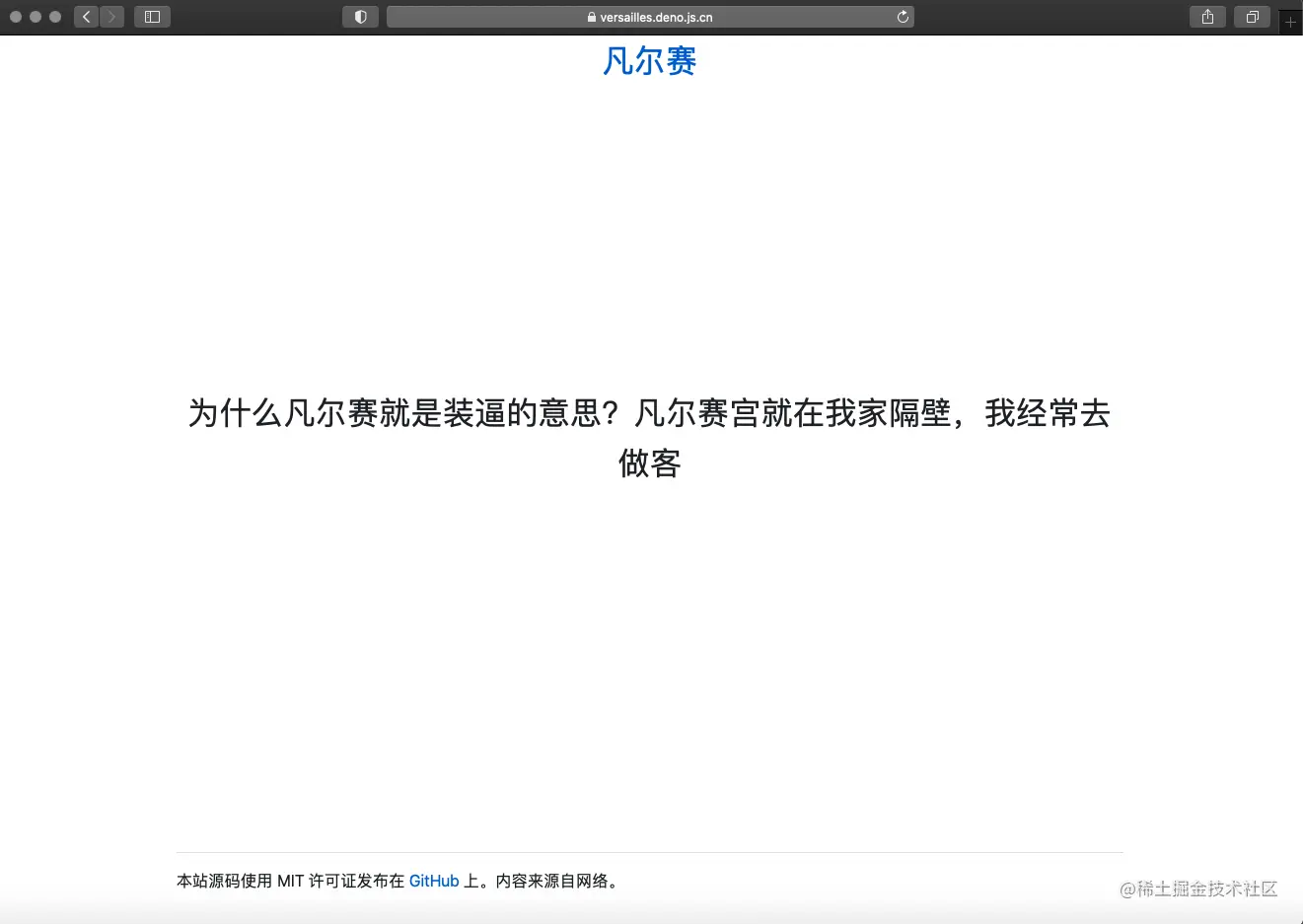Click the Safari share icon
This screenshot has width=1303, height=924.
click(1206, 16)
